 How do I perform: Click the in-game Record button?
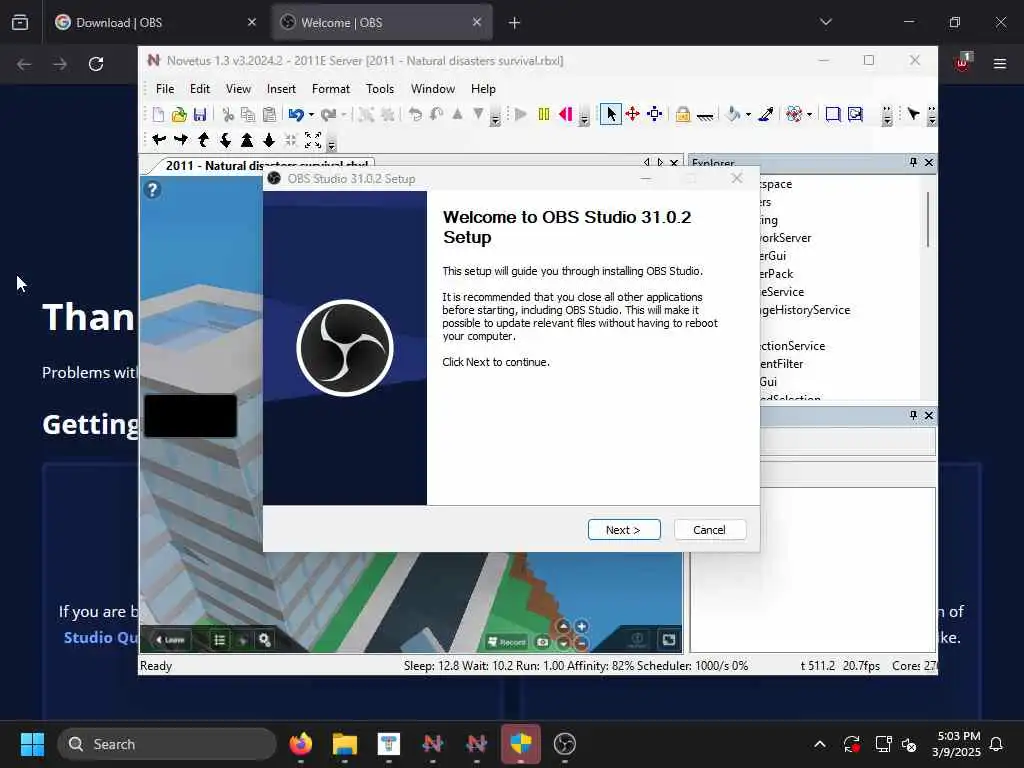click(x=507, y=642)
